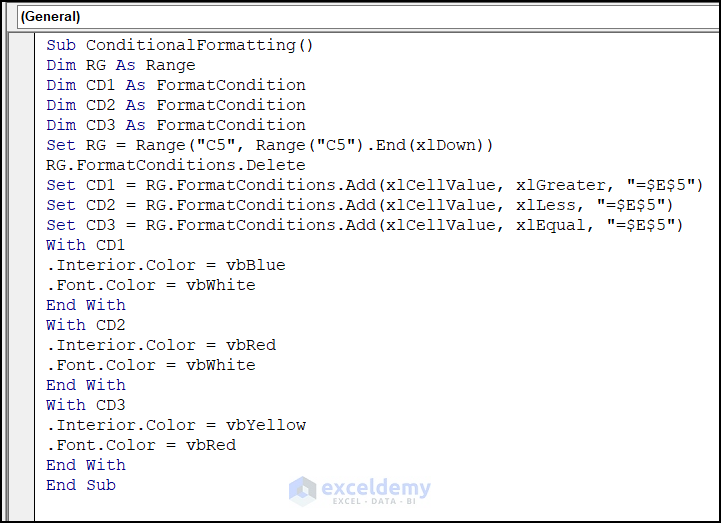The width and height of the screenshot is (721, 523).
Task: Click the With CD2 statement
Action: [86, 325]
